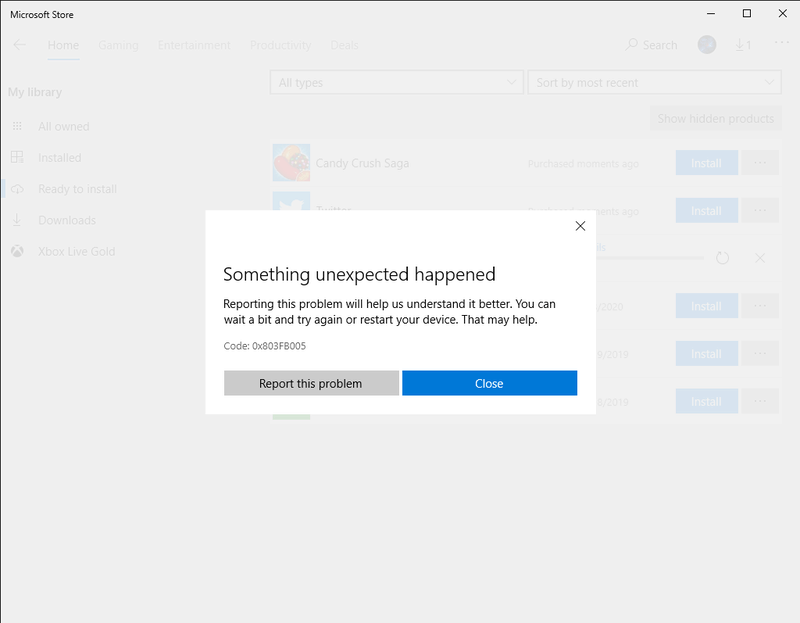
Task: Click the Candy Crush Saga thumbnail
Action: coord(291,163)
